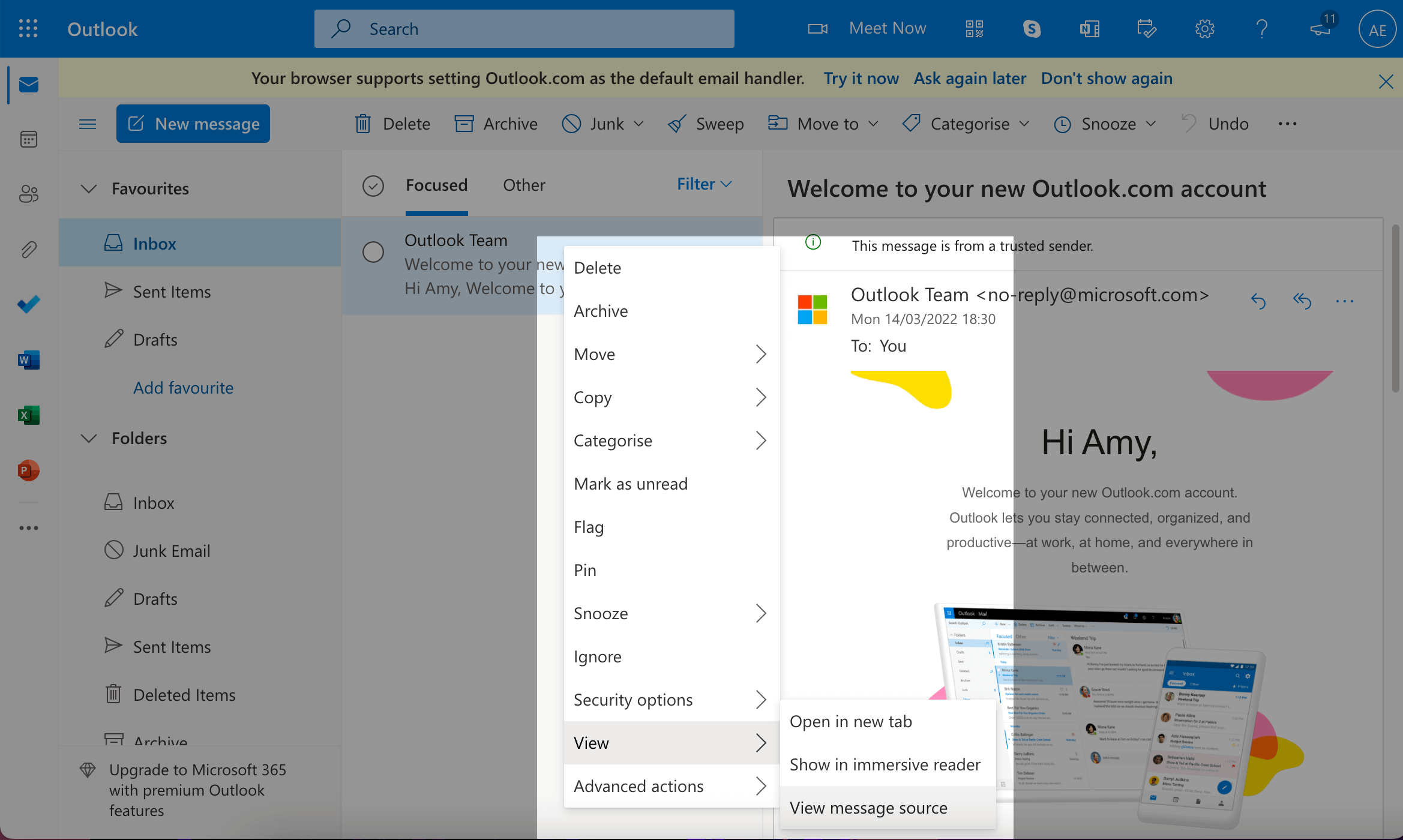Open Advanced actions submenu
The height and width of the screenshot is (840, 1403).
pyautogui.click(x=671, y=786)
